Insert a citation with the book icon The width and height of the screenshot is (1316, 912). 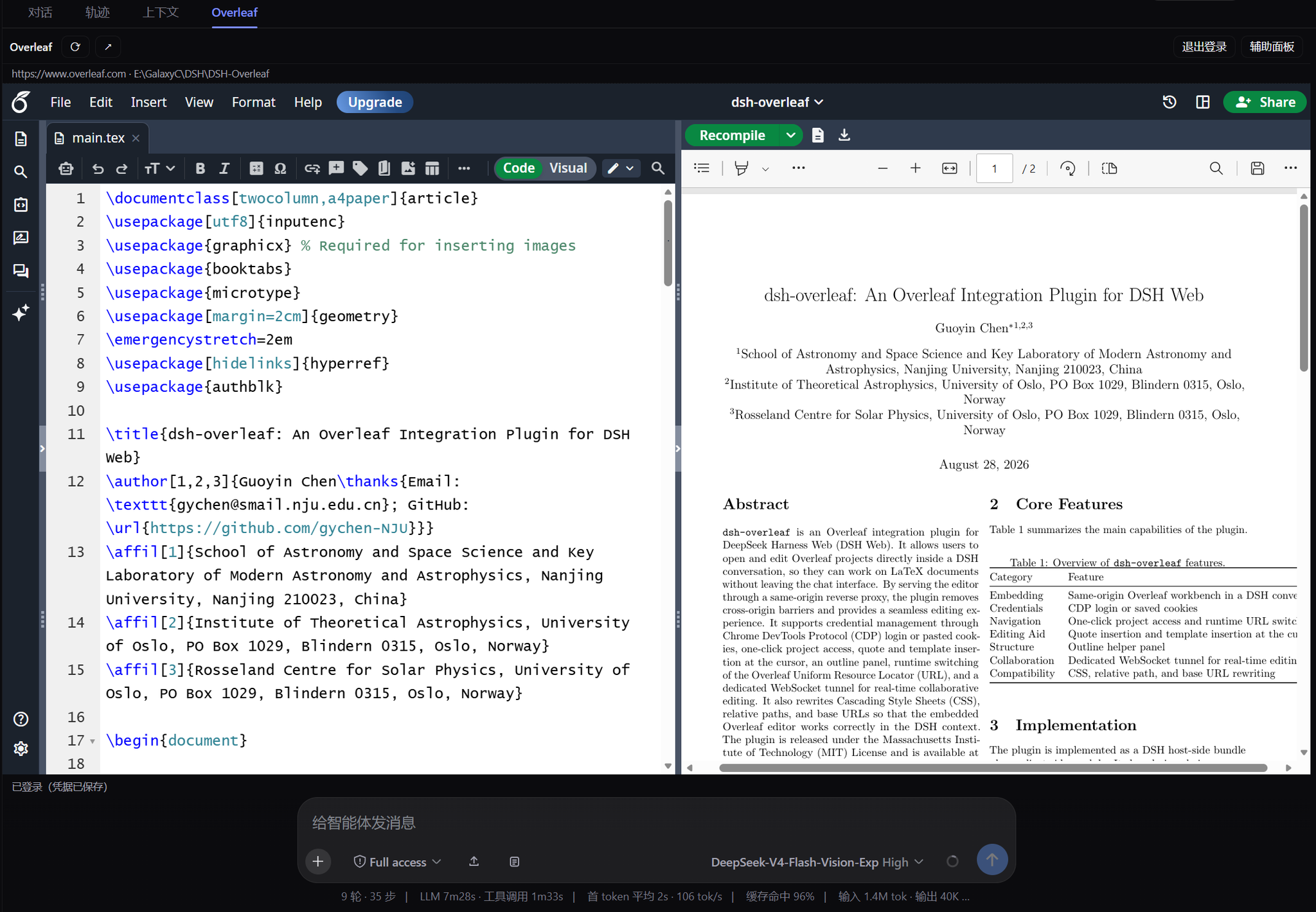[384, 168]
